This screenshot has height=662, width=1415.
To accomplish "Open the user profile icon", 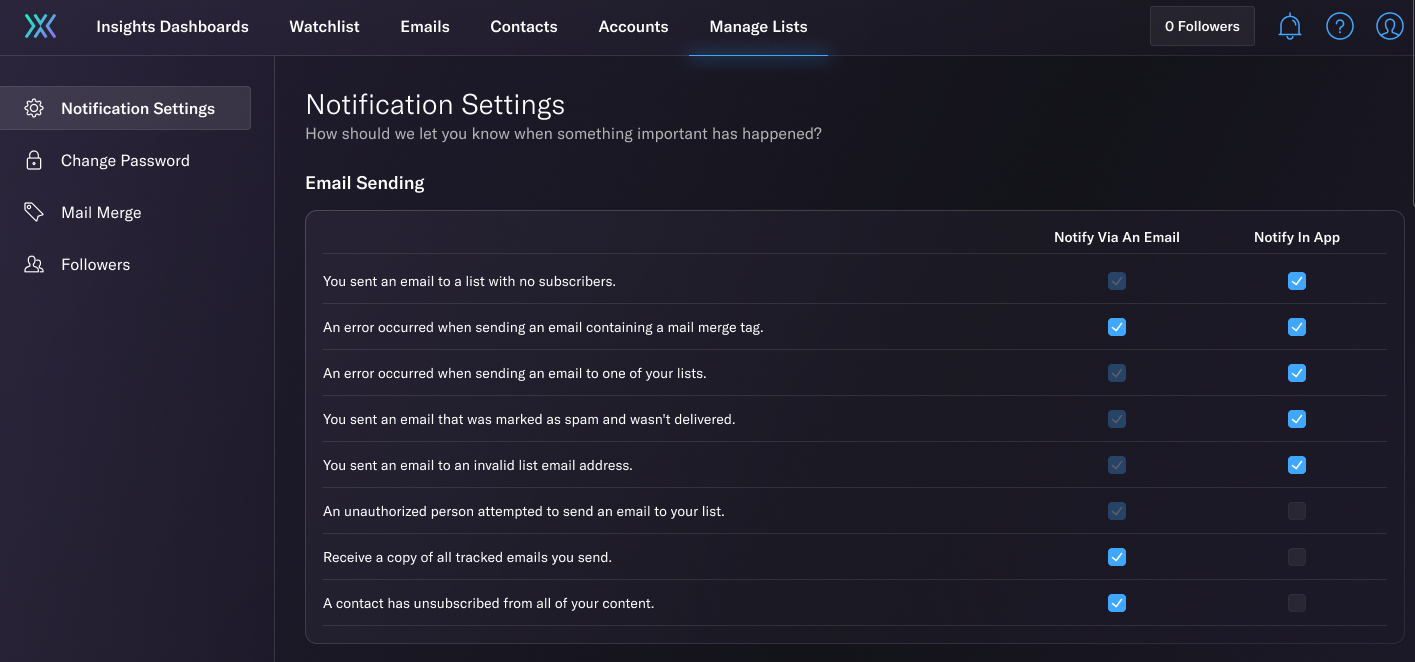I will [x=1390, y=27].
